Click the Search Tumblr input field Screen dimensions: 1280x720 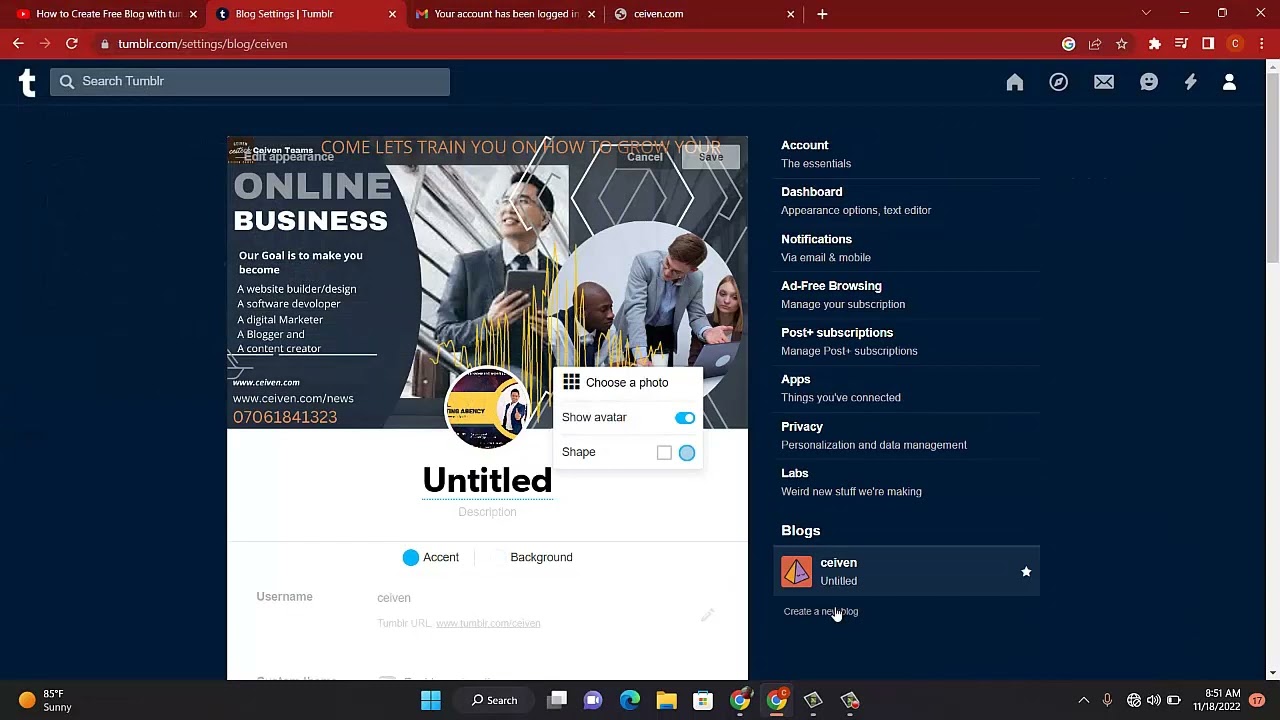coord(250,81)
